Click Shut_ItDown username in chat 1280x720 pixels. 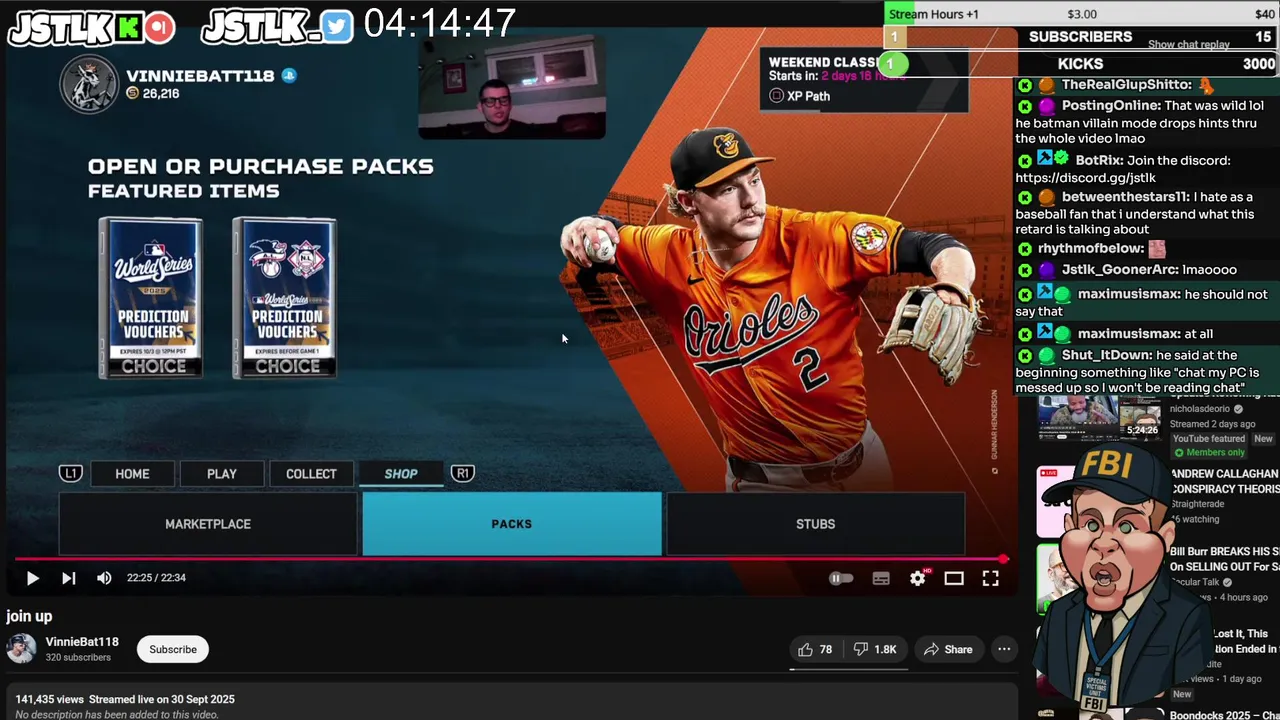[1106, 355]
